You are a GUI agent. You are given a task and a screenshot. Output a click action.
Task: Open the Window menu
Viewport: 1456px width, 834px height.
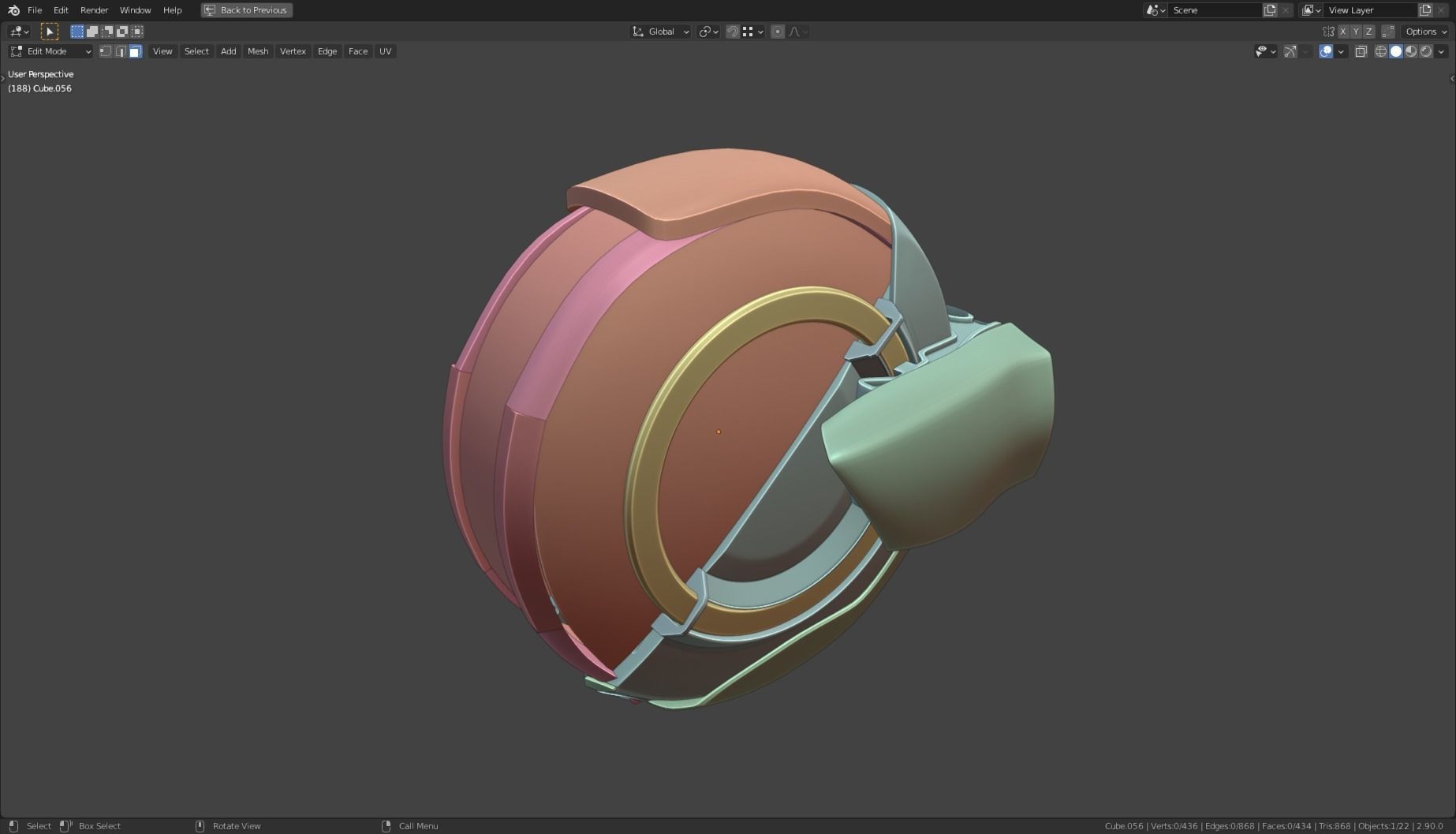[x=135, y=10]
